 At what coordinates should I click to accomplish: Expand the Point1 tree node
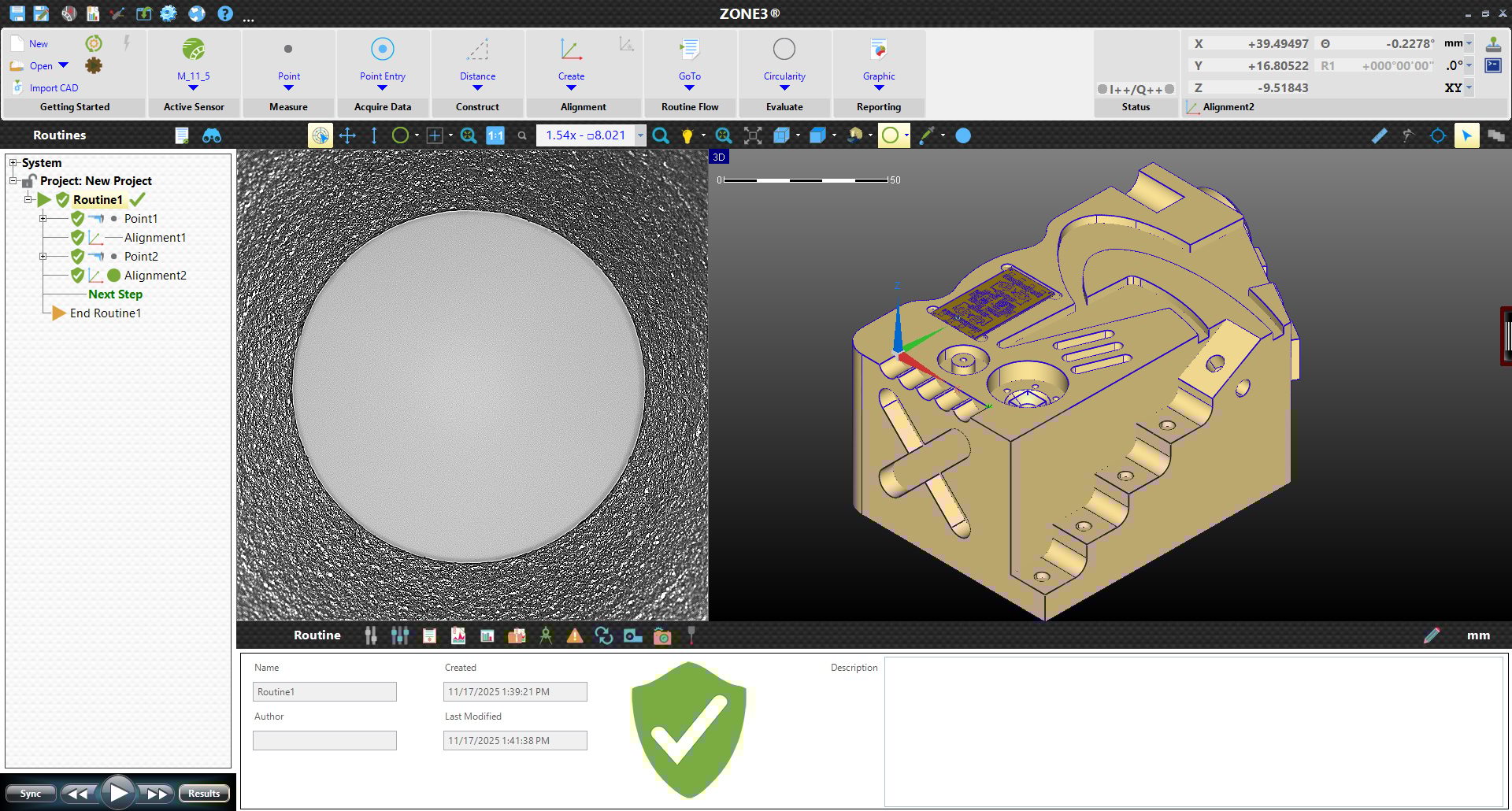(43, 218)
